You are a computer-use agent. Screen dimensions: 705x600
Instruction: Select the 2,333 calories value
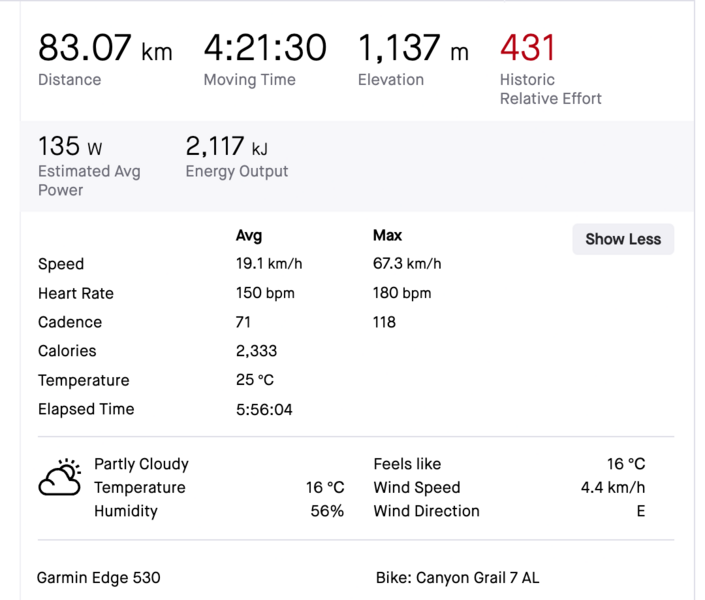click(256, 351)
